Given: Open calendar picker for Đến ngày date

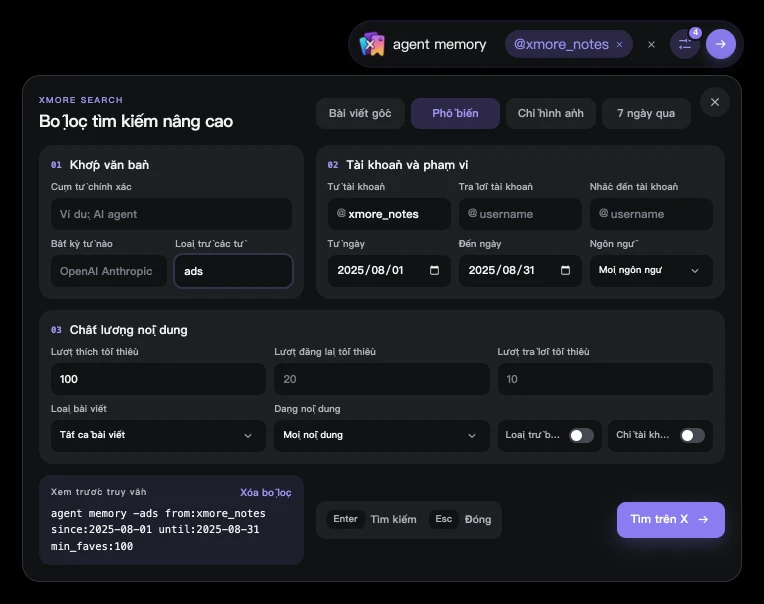Looking at the screenshot, I should 565,270.
